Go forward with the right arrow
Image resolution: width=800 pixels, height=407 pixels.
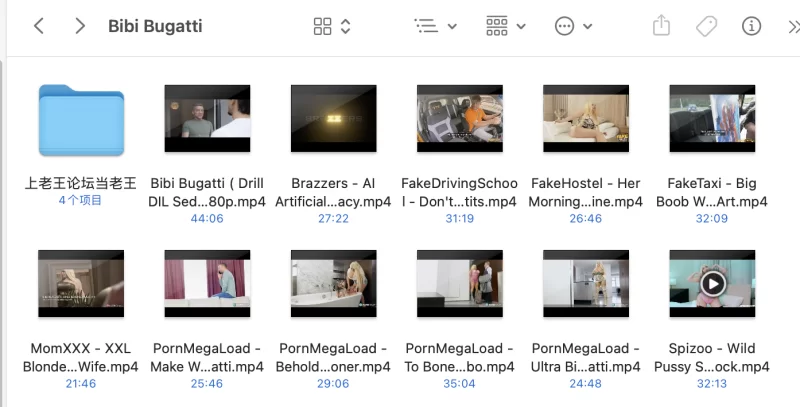click(x=80, y=26)
